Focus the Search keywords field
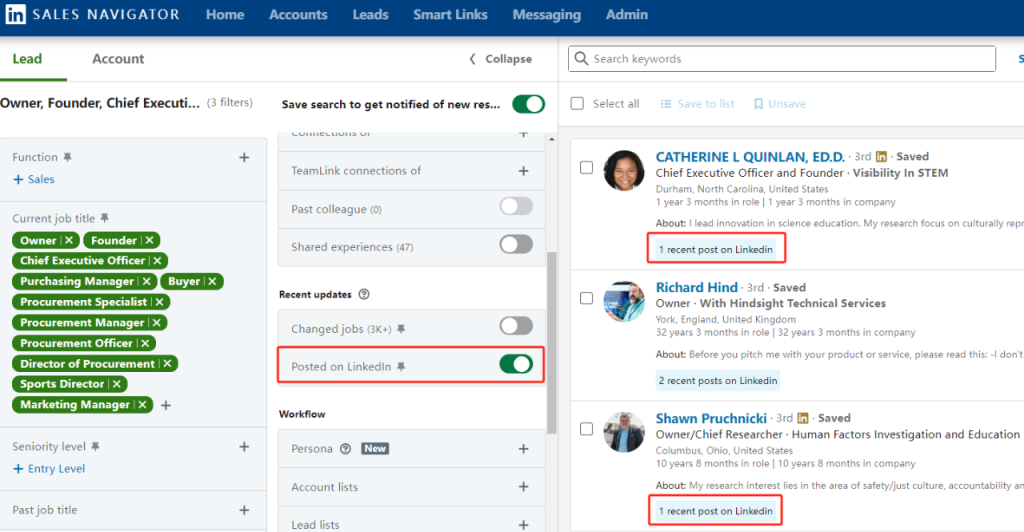Screen dimensions: 1024x532 (x=782, y=59)
